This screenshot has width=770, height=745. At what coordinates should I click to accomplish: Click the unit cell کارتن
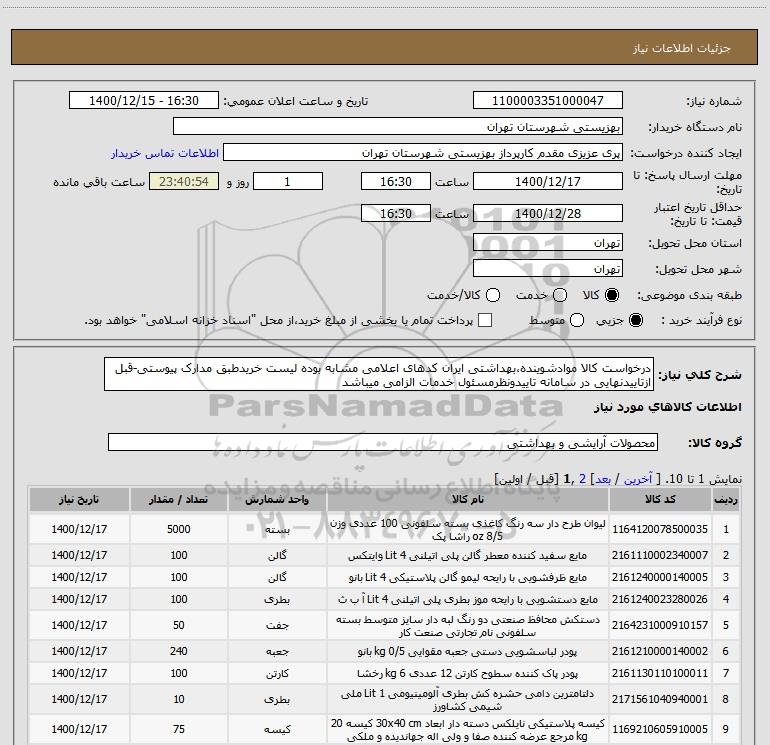[x=277, y=673]
